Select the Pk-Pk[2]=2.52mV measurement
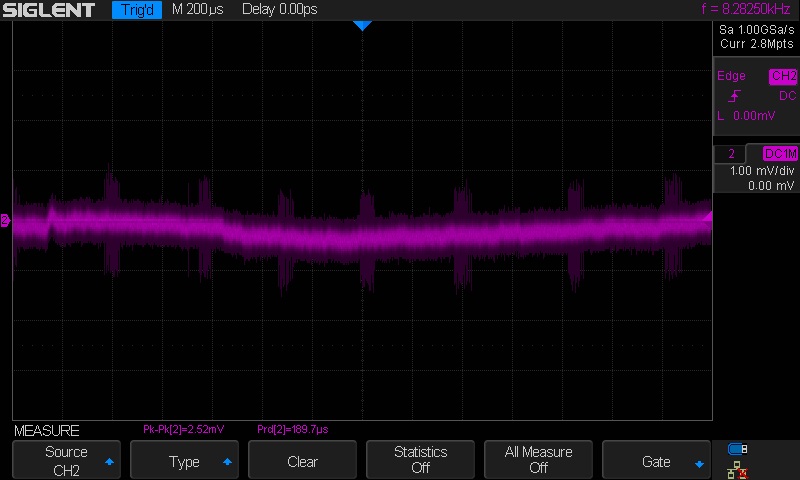The width and height of the screenshot is (800, 480). (184, 430)
